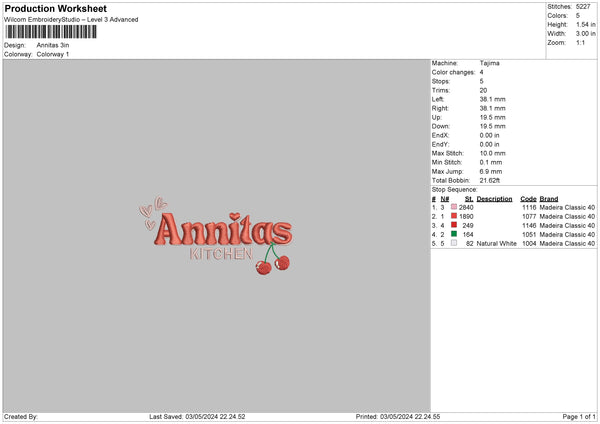Click the 'St.' column header
The image size is (600, 424).
[469, 199]
